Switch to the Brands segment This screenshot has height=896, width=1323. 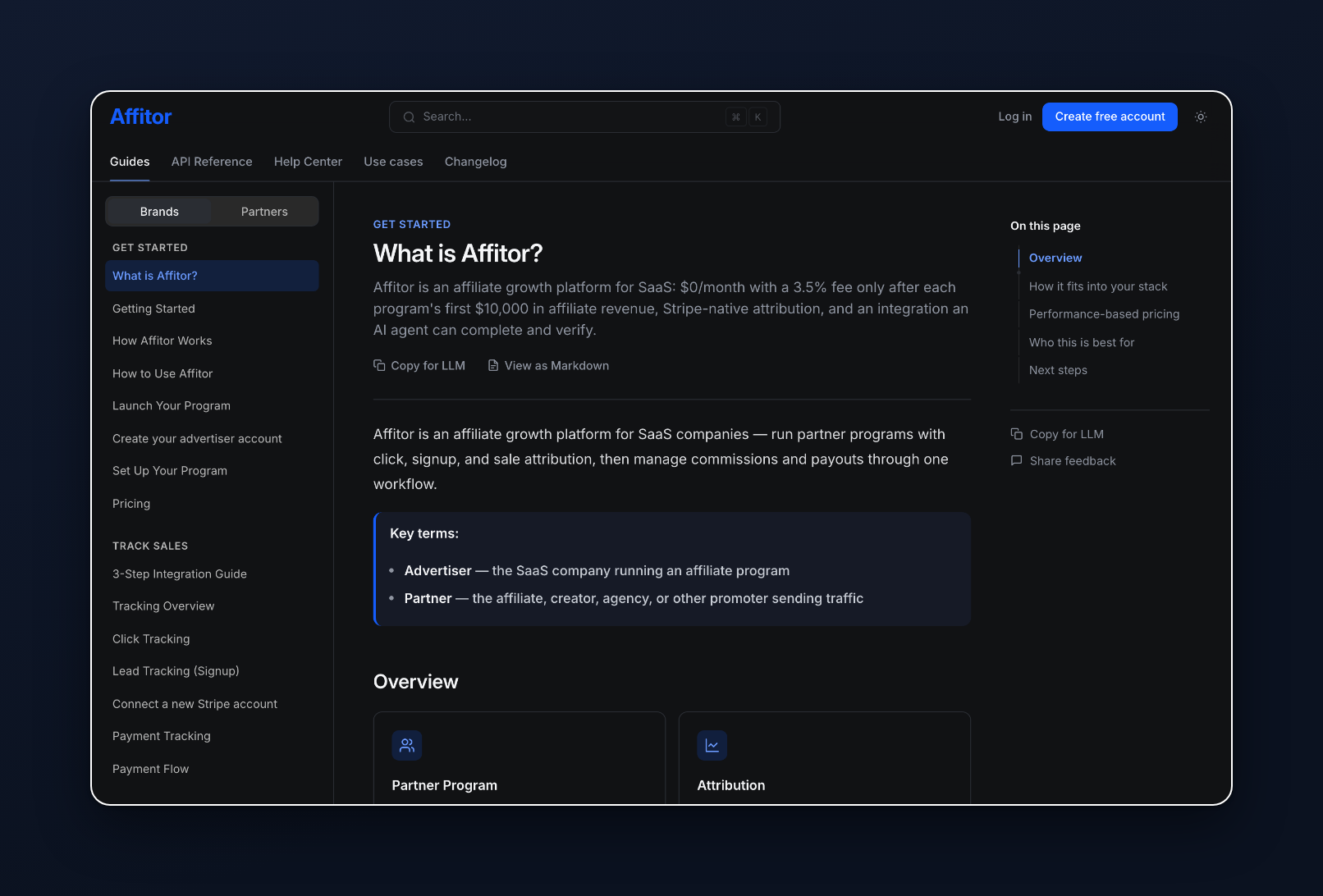point(159,212)
